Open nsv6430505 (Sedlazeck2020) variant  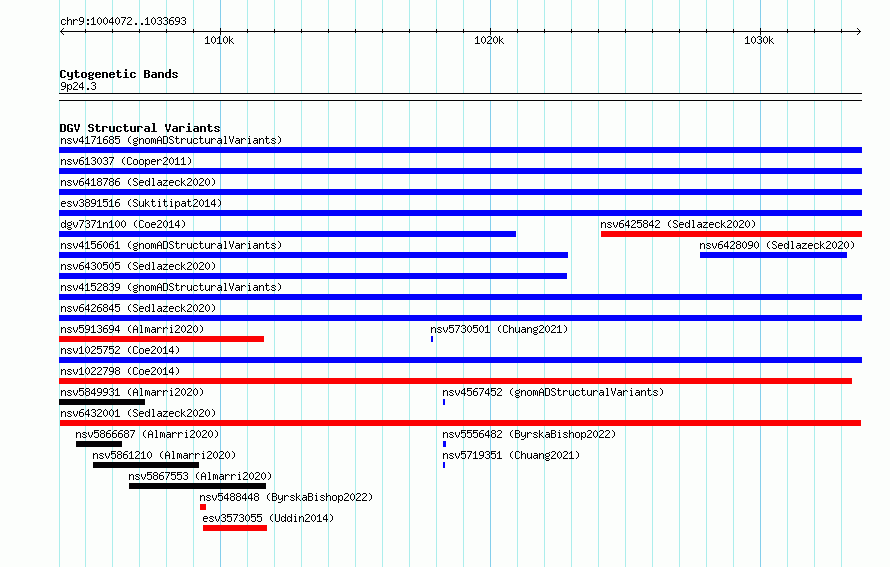point(138,266)
